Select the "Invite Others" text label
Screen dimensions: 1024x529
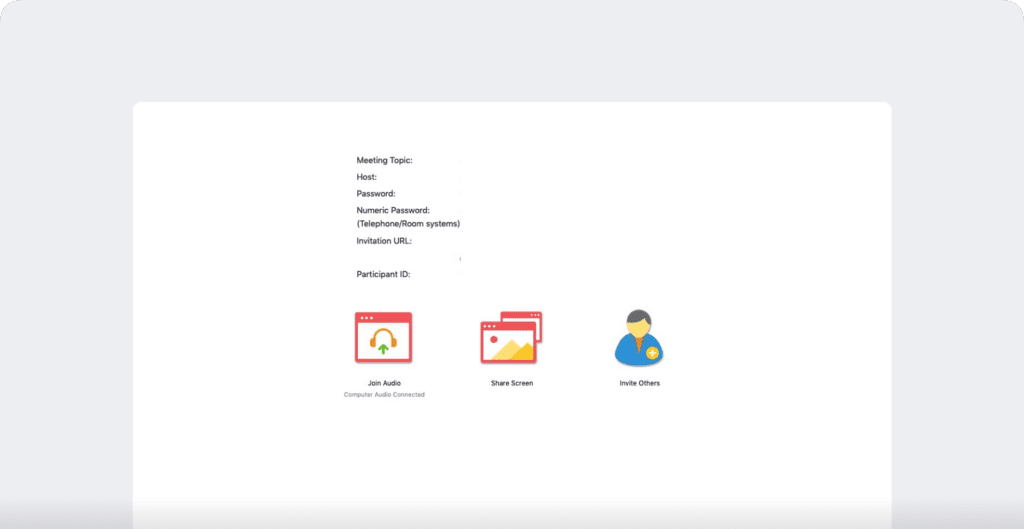[639, 383]
